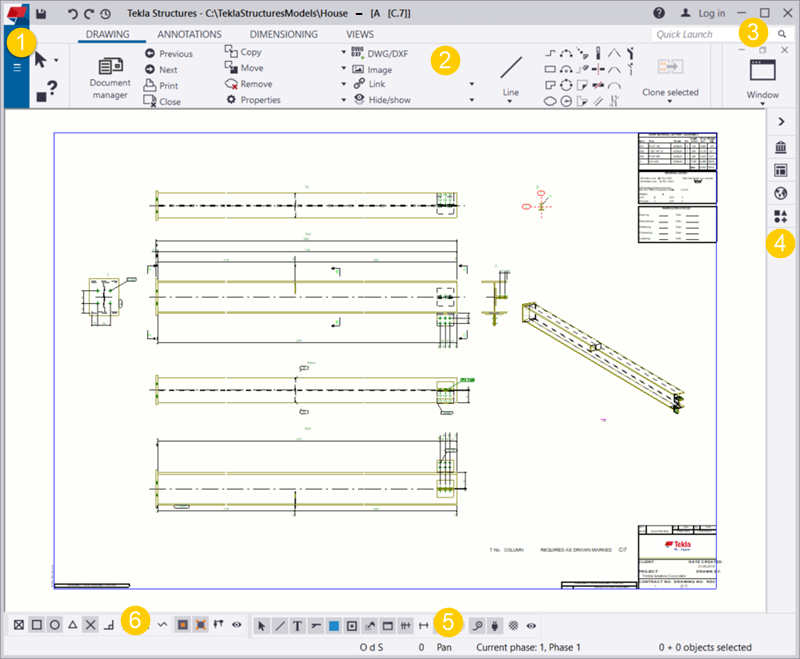Click the Text tool in bottom toolbar
The height and width of the screenshot is (659, 800).
tap(297, 625)
